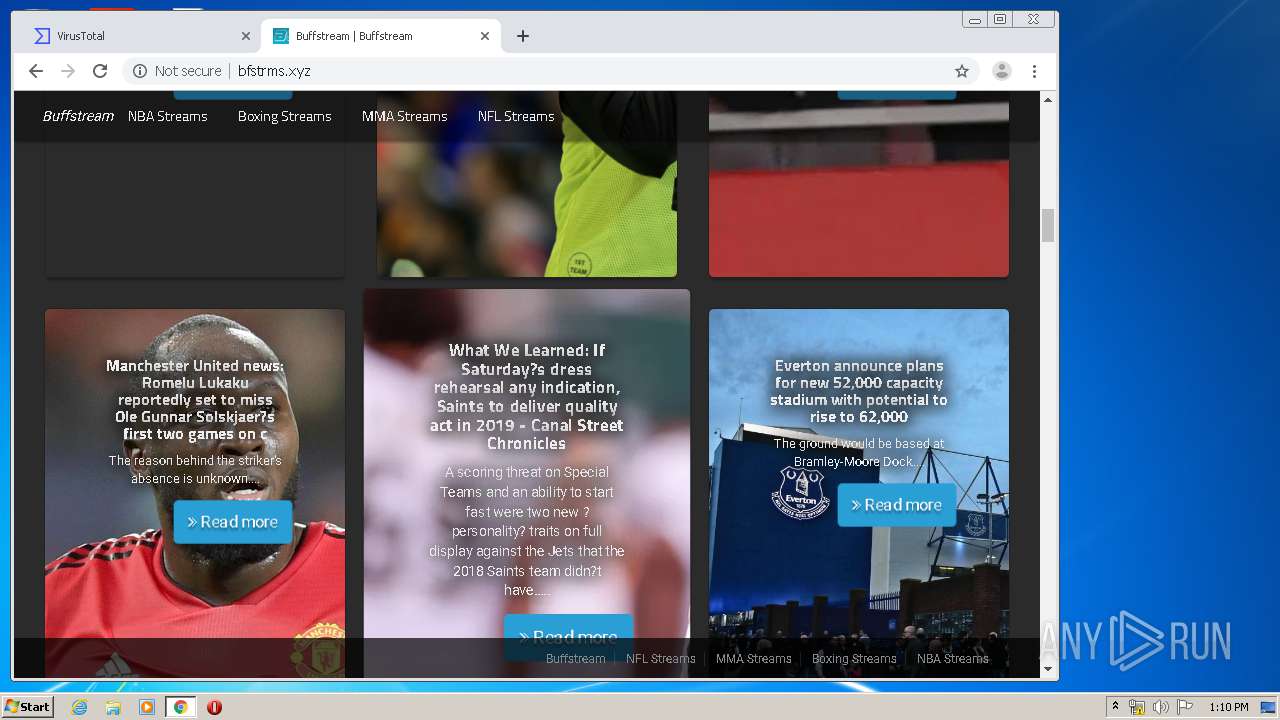Open the Chrome profile avatar
Viewport: 1280px width, 720px height.
(1001, 71)
